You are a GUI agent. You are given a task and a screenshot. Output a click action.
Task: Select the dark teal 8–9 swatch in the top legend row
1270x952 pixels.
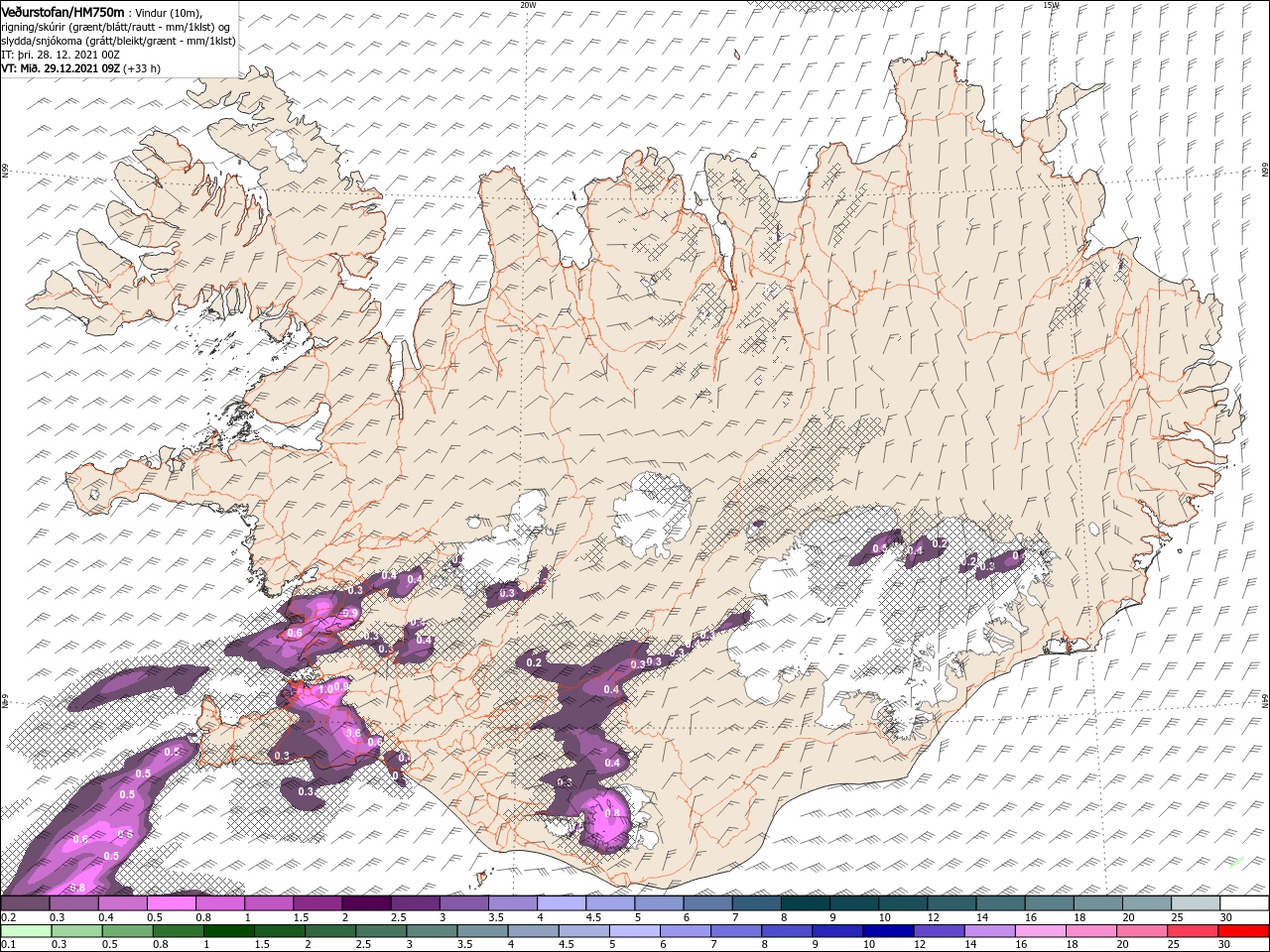tap(805, 903)
